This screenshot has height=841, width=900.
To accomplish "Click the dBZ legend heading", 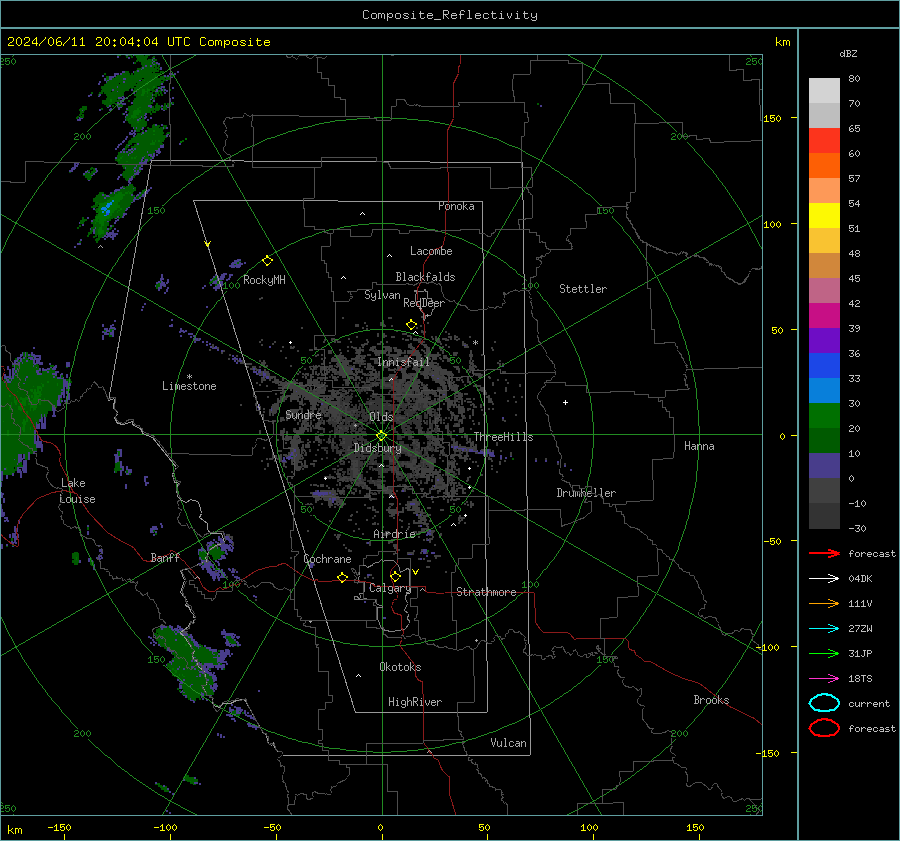I will pyautogui.click(x=848, y=53).
